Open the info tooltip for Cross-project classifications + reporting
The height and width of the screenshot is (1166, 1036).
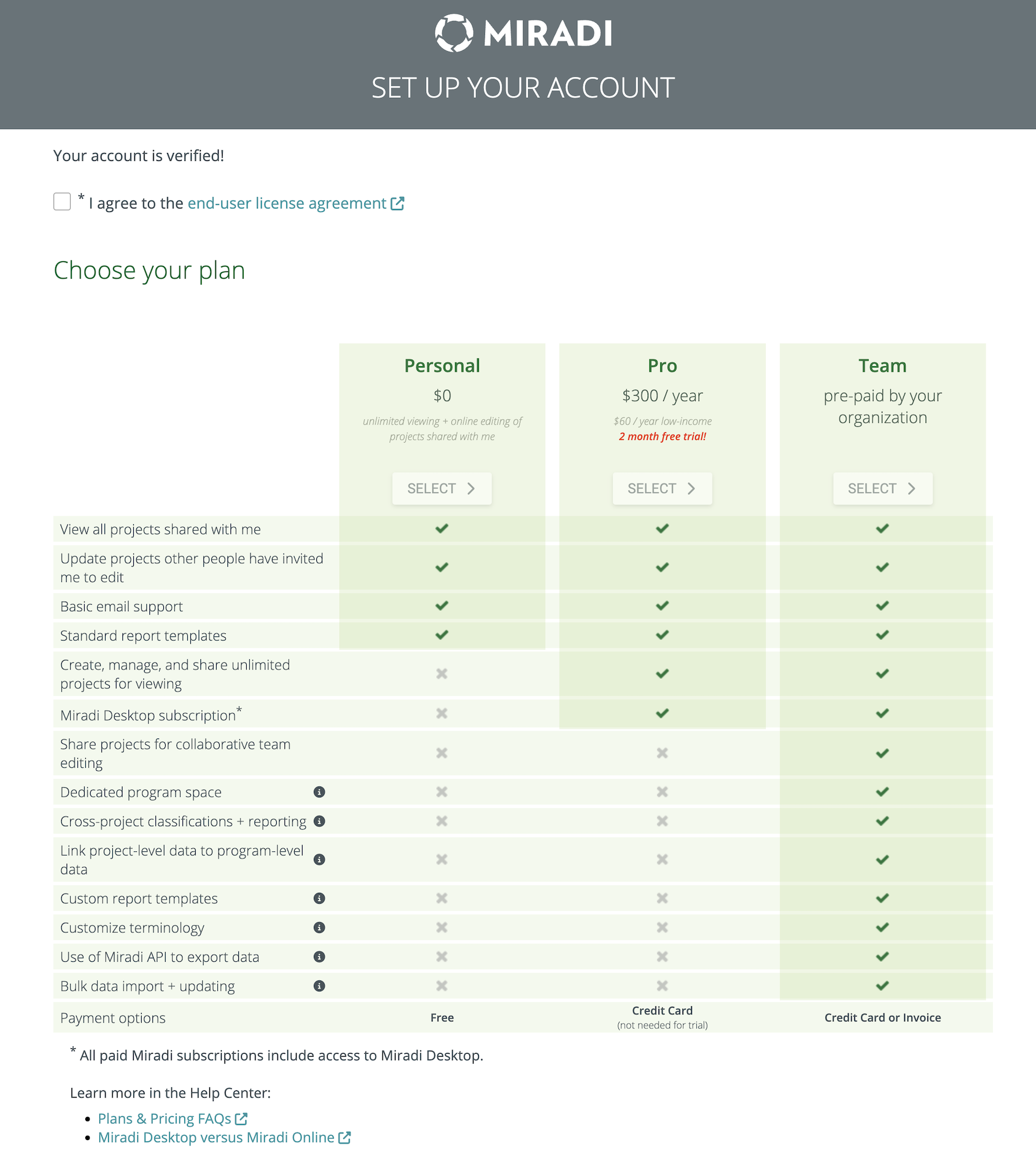(x=319, y=821)
